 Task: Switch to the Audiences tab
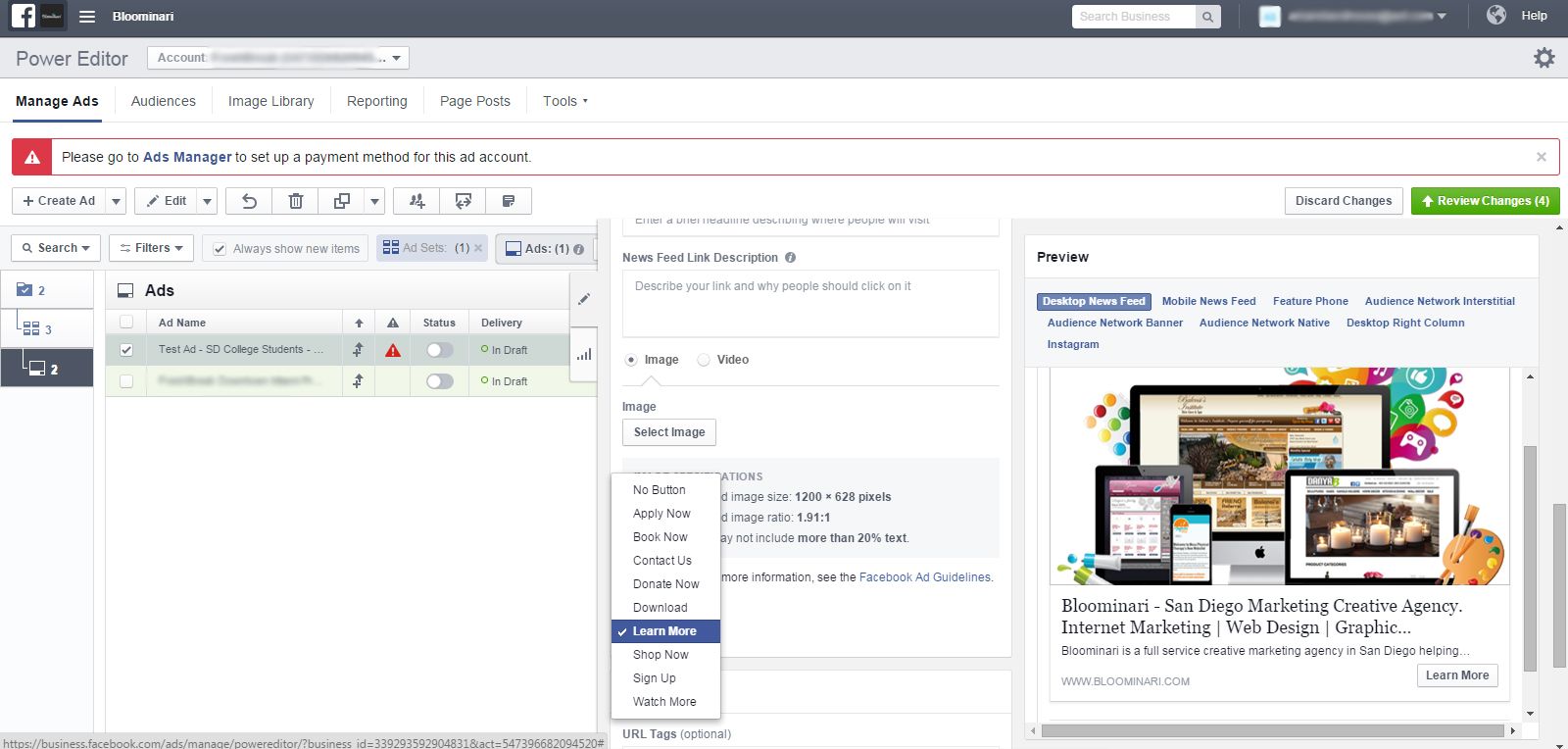click(x=163, y=101)
